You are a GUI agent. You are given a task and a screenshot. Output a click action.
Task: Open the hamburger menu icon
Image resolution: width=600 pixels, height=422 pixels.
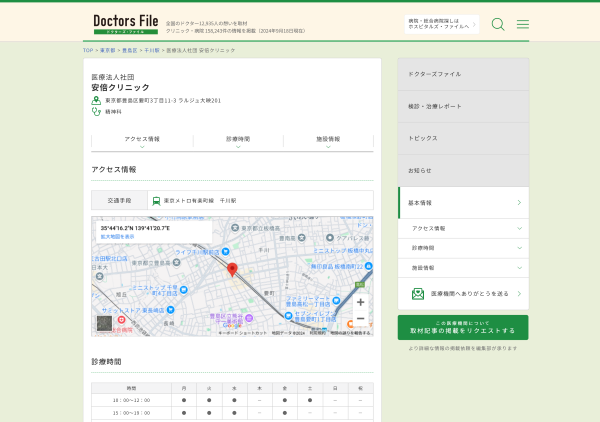point(523,24)
